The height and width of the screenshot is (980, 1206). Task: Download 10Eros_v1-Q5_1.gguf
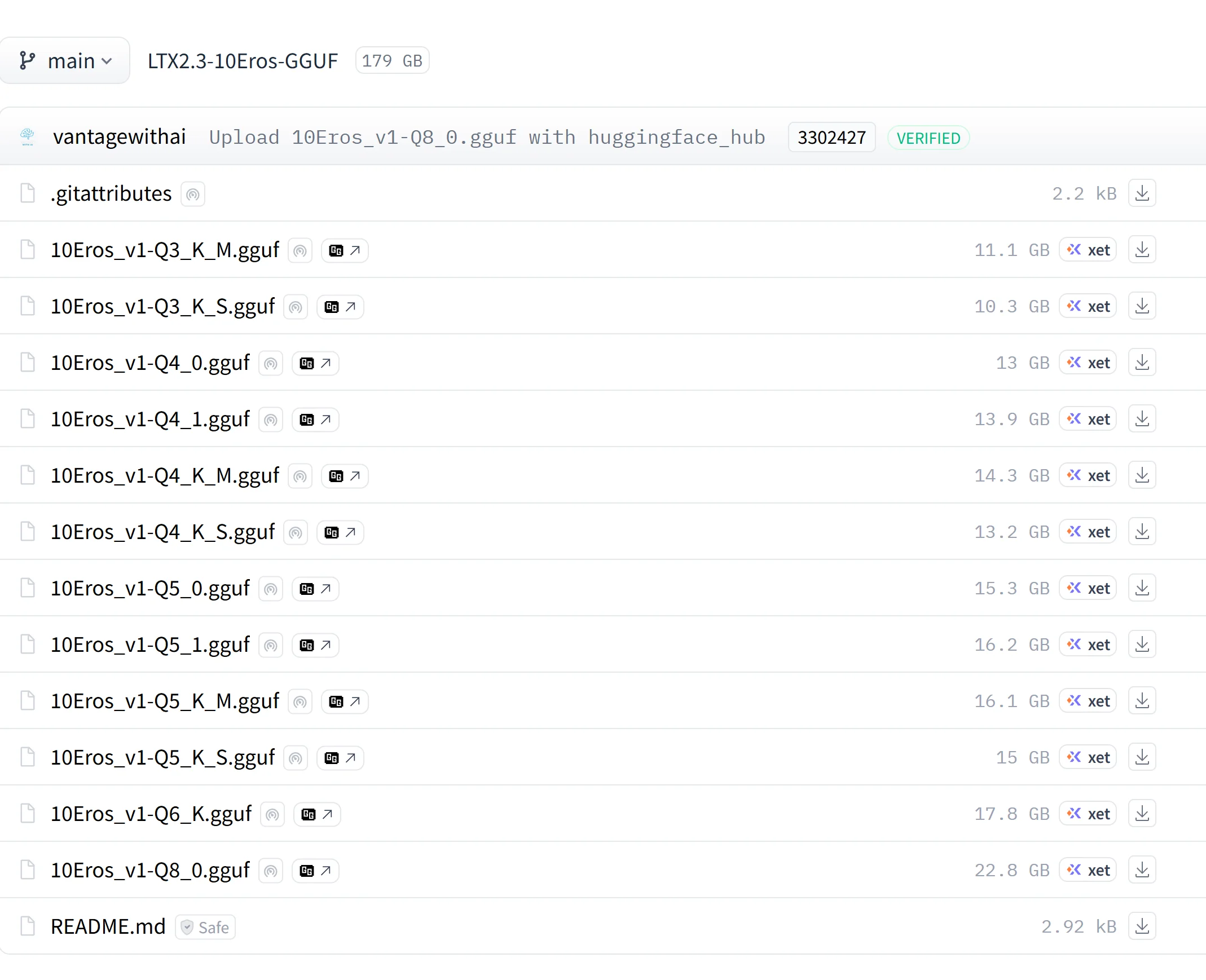[1142, 644]
